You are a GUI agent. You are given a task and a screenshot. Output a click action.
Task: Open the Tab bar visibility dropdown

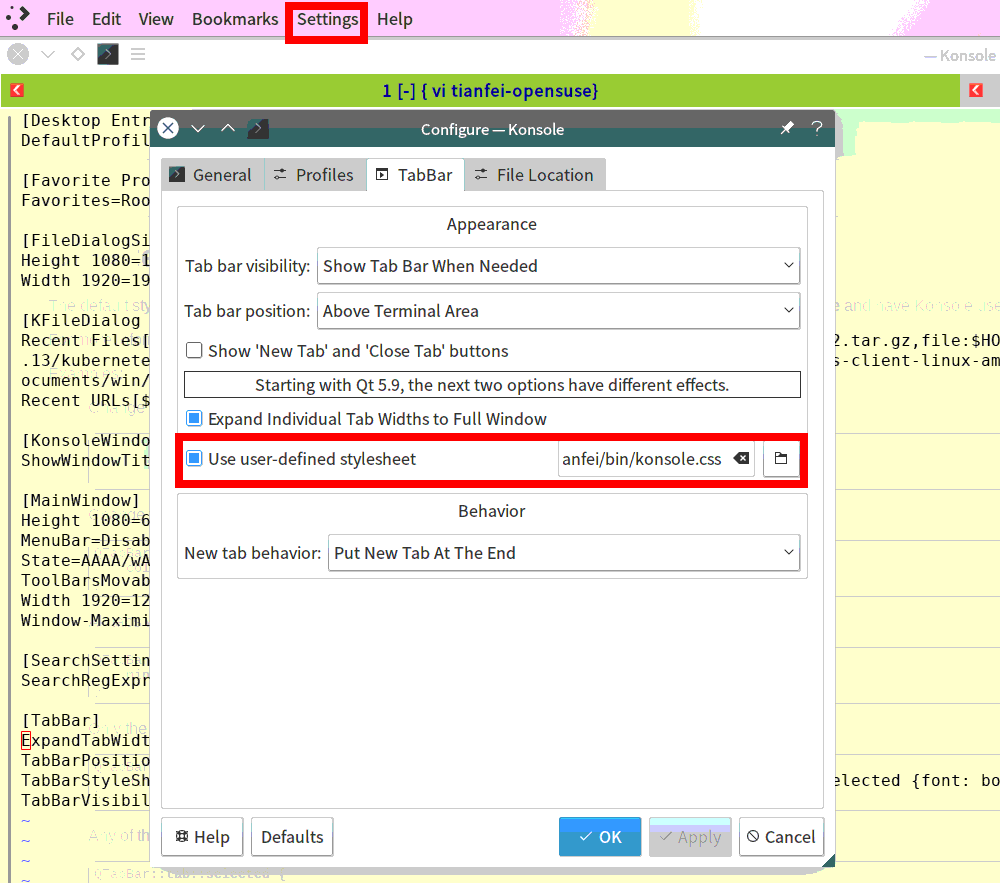coord(558,266)
